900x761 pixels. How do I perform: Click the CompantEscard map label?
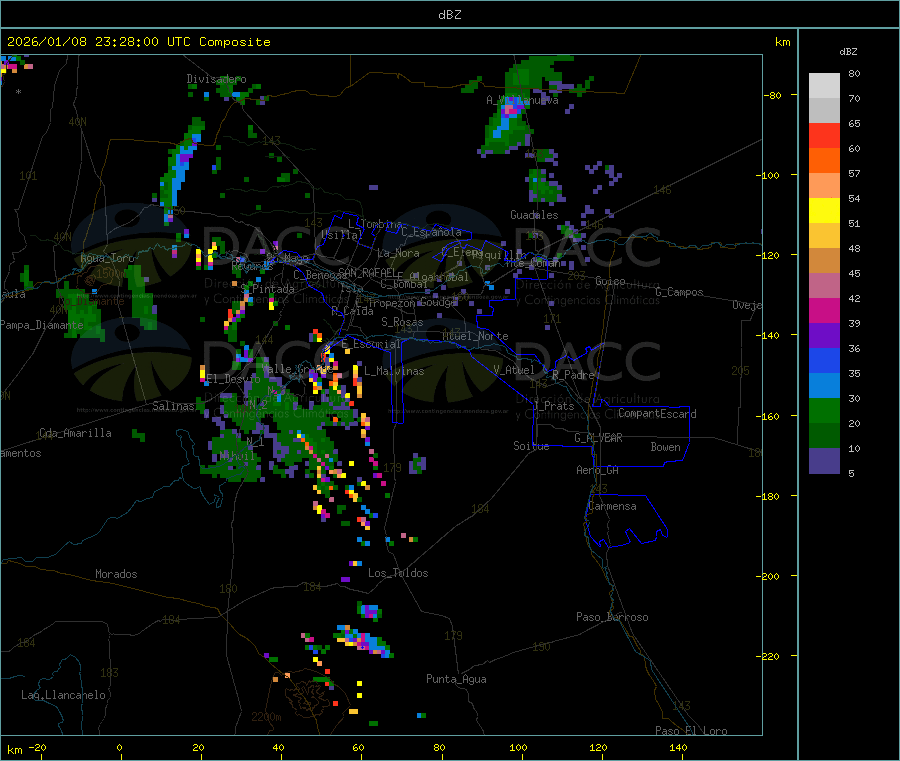[657, 413]
